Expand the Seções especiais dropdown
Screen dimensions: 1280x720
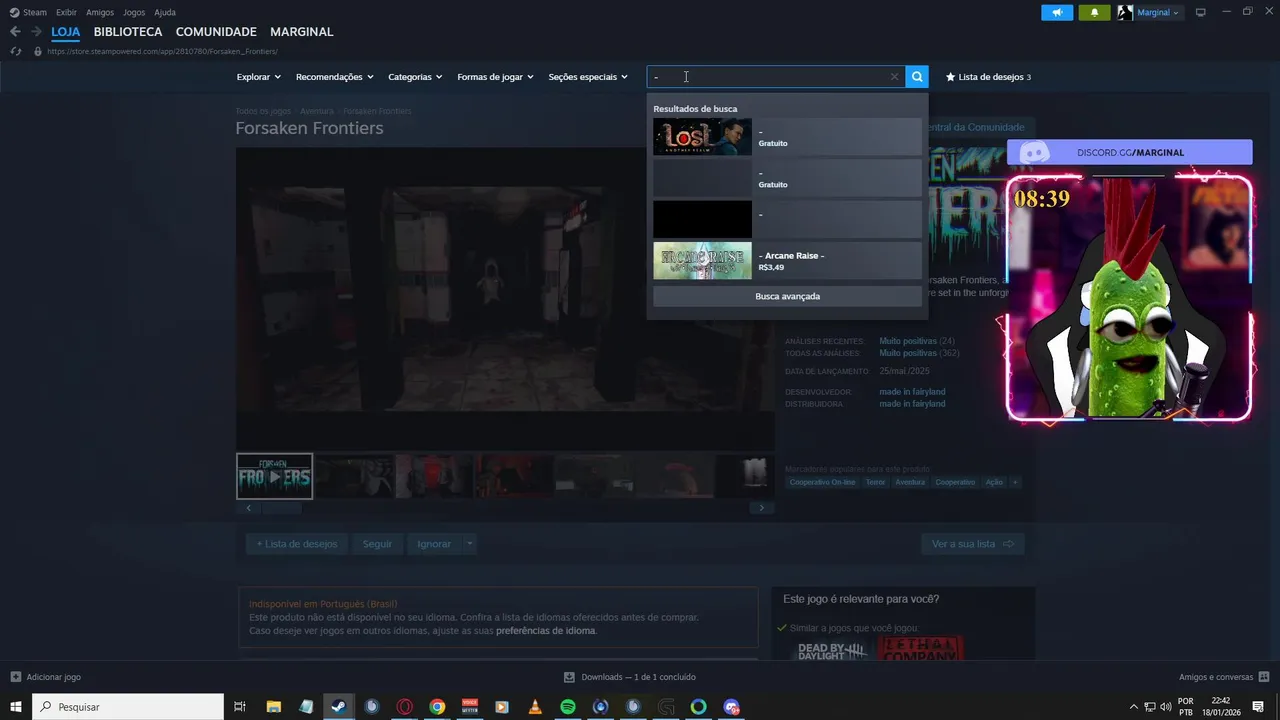pos(588,77)
